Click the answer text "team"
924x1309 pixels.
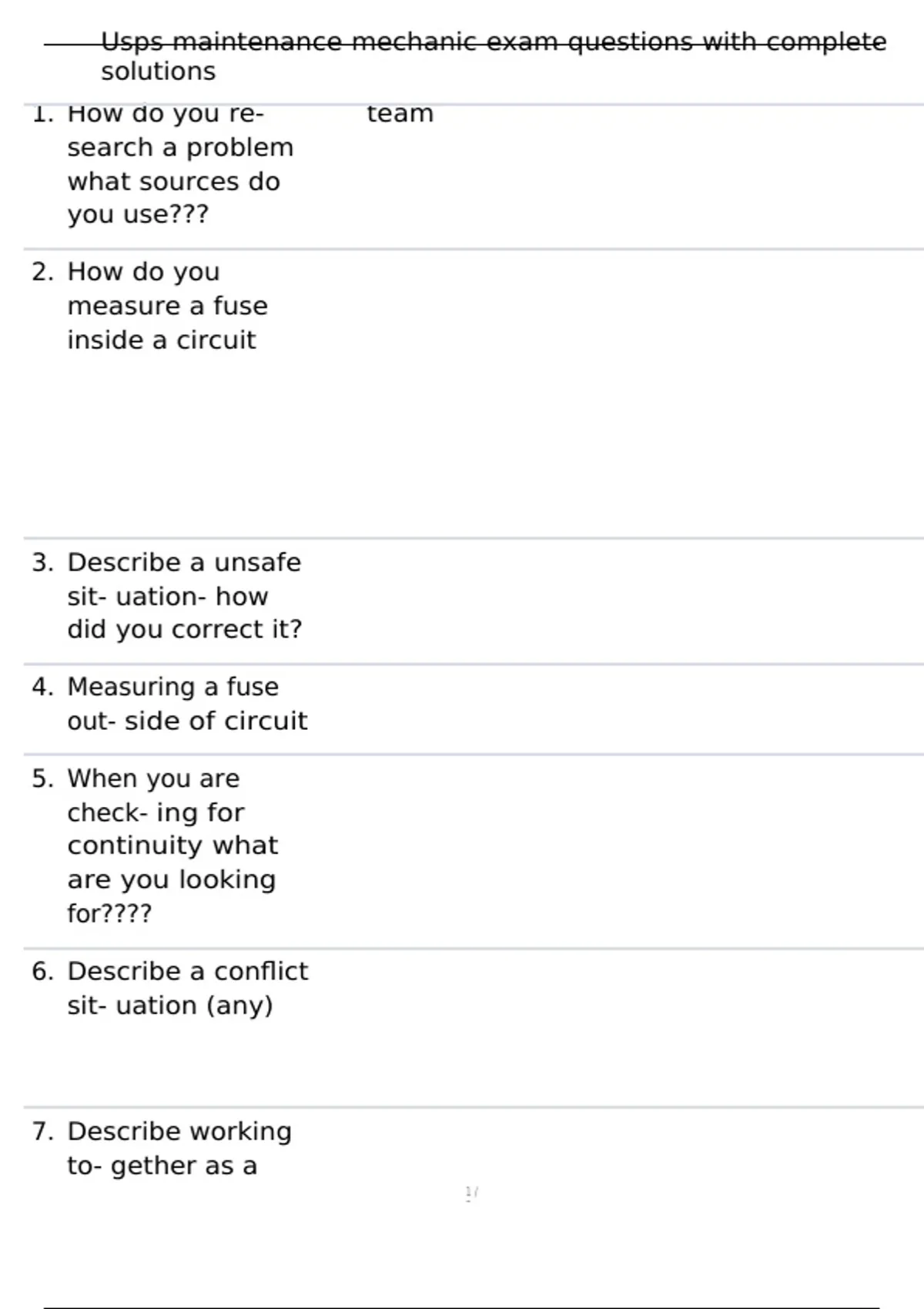click(400, 114)
